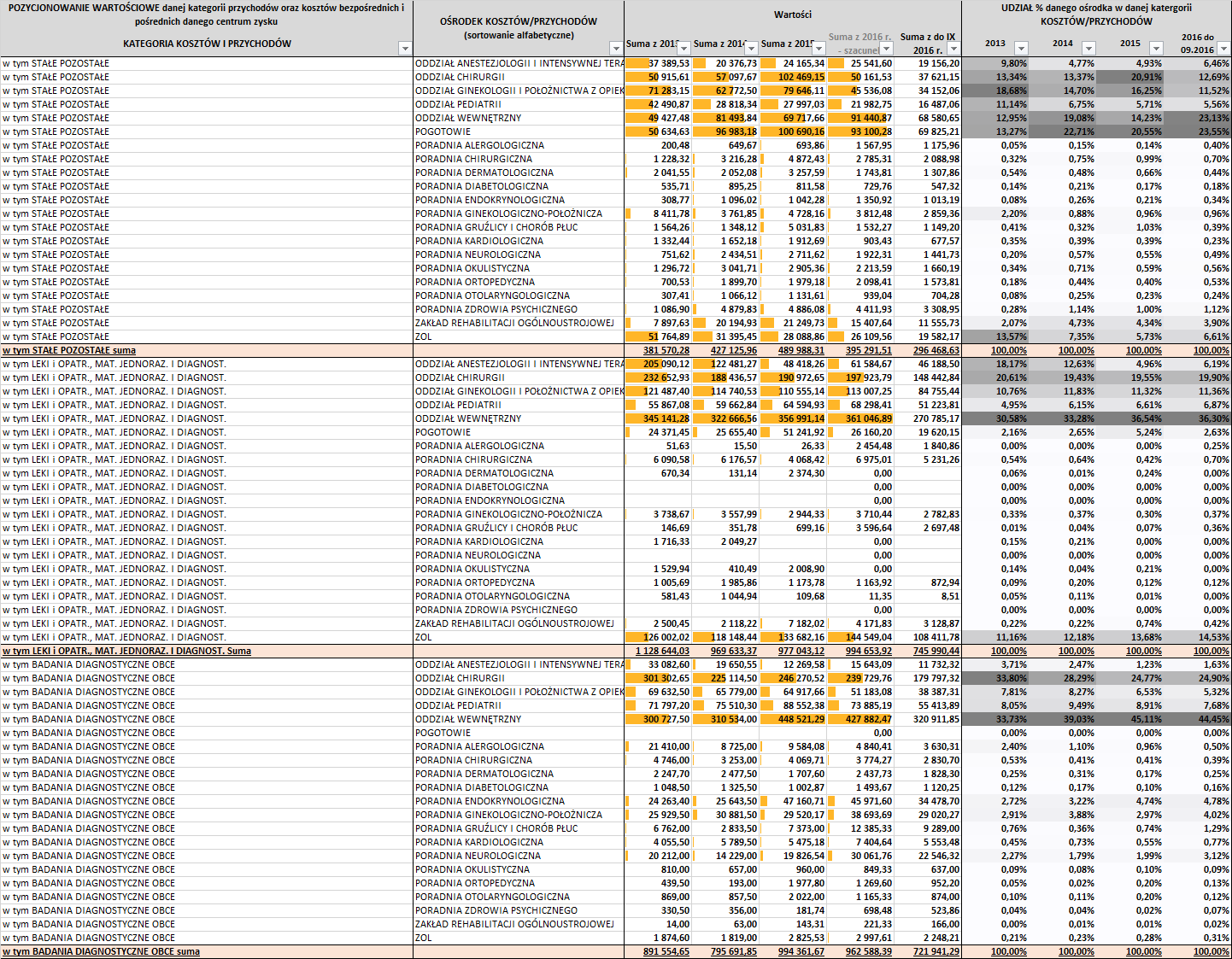The image size is (1232, 959).
Task: Select the subtotal cell 977 043,12
Action: 793,651
